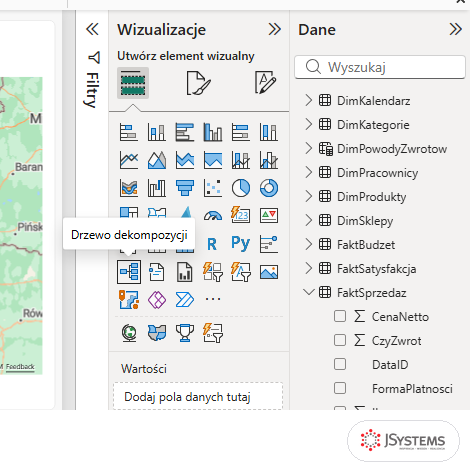The width and height of the screenshot is (470, 472).
Task: Select the shape map visual
Action: [x=157, y=333]
